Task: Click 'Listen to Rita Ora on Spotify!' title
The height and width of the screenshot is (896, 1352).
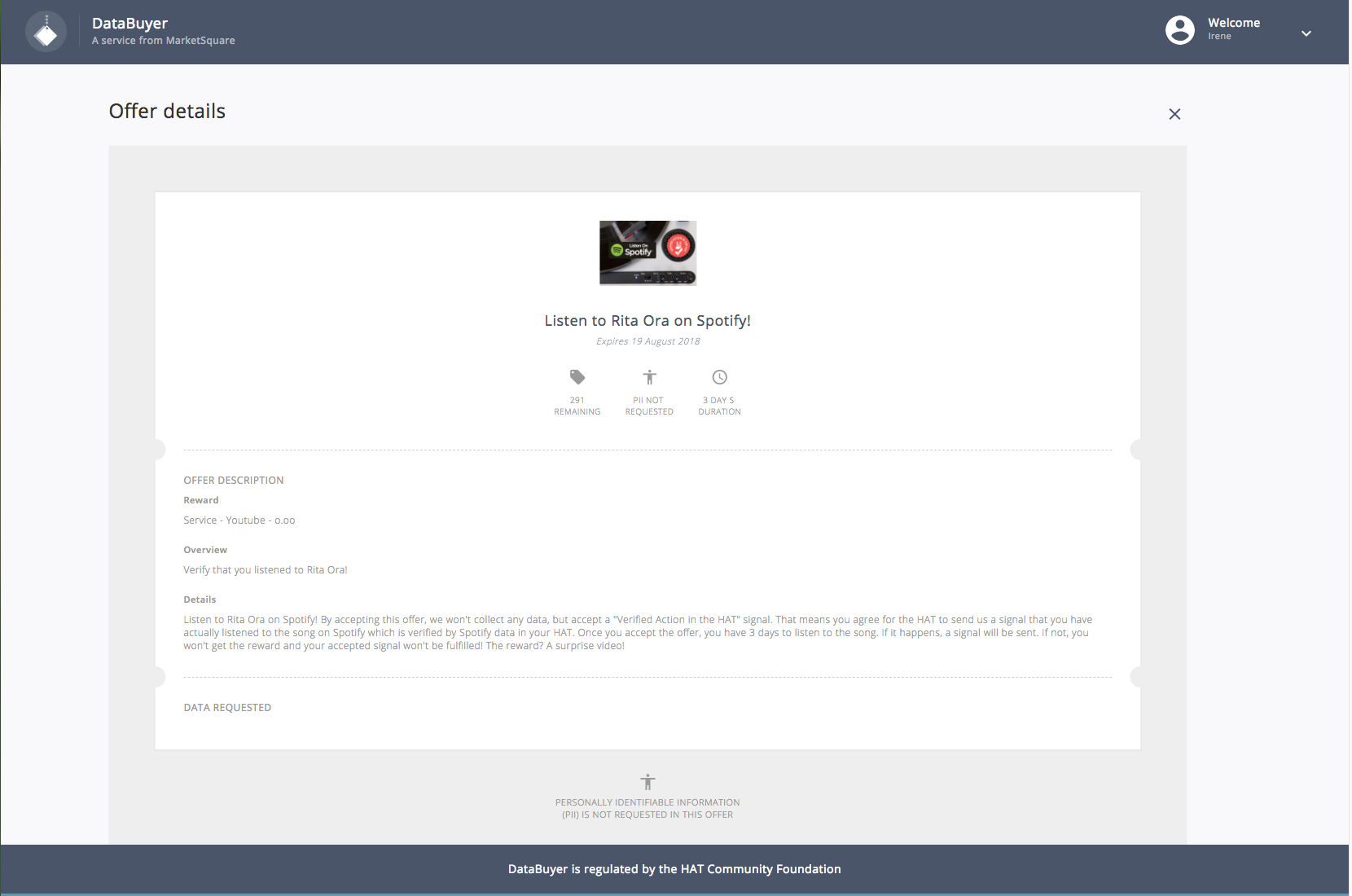Action: point(647,321)
